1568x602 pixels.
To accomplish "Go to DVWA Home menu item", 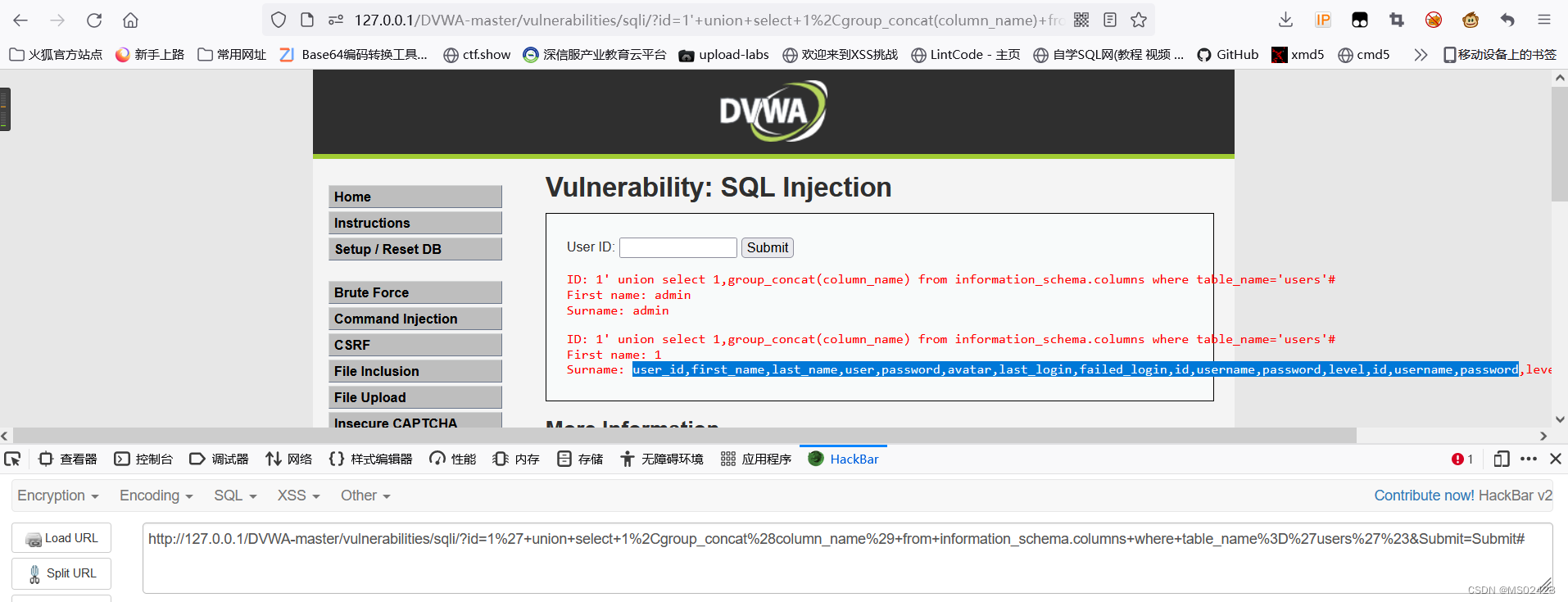I will (x=415, y=197).
